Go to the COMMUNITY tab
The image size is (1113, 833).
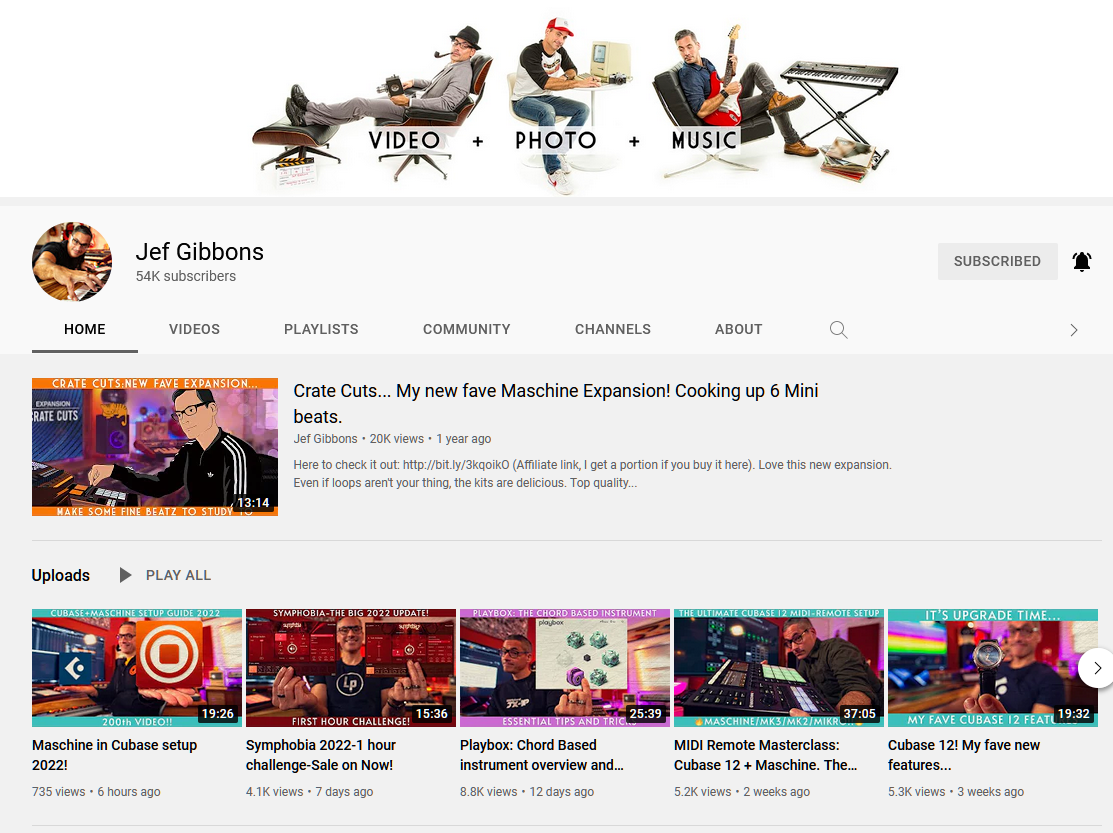[466, 329]
